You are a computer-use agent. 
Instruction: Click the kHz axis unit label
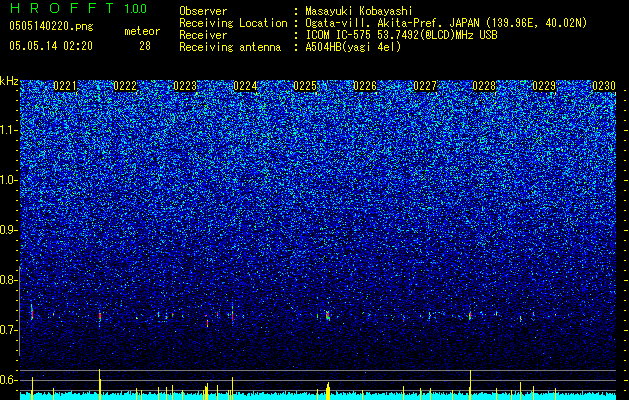coord(9,81)
